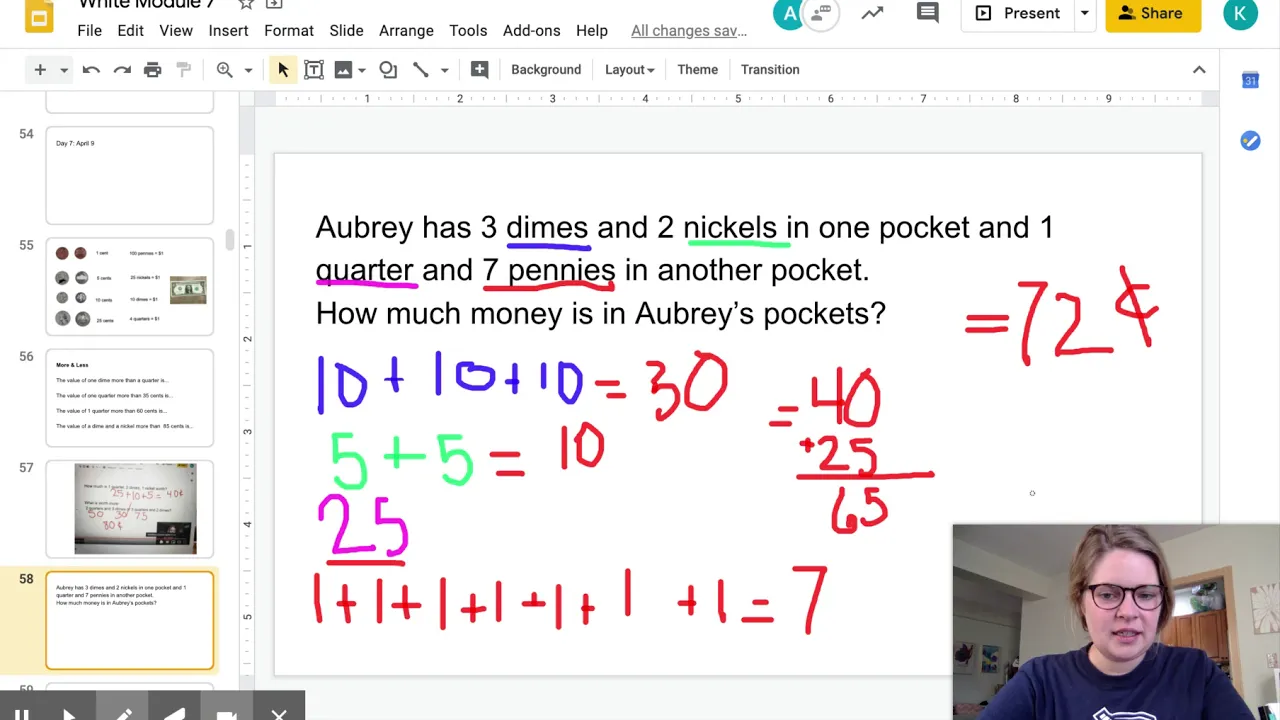
Task: Select the Shape tool
Action: click(x=388, y=70)
